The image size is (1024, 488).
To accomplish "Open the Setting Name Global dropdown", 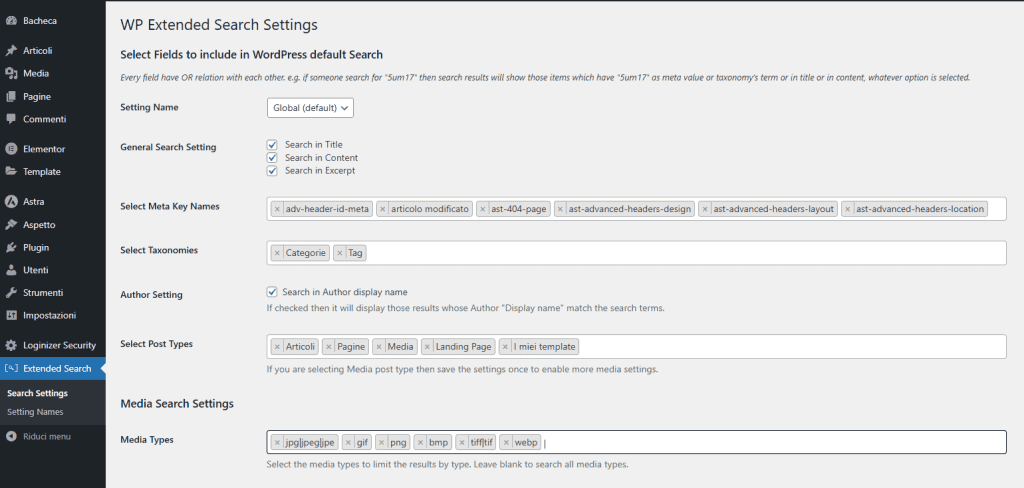I will [310, 108].
